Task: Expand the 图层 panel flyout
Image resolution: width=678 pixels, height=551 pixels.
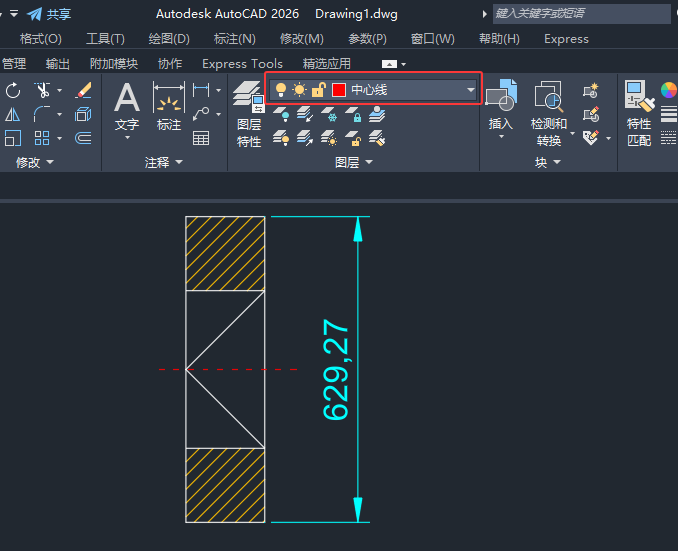Action: [353, 162]
